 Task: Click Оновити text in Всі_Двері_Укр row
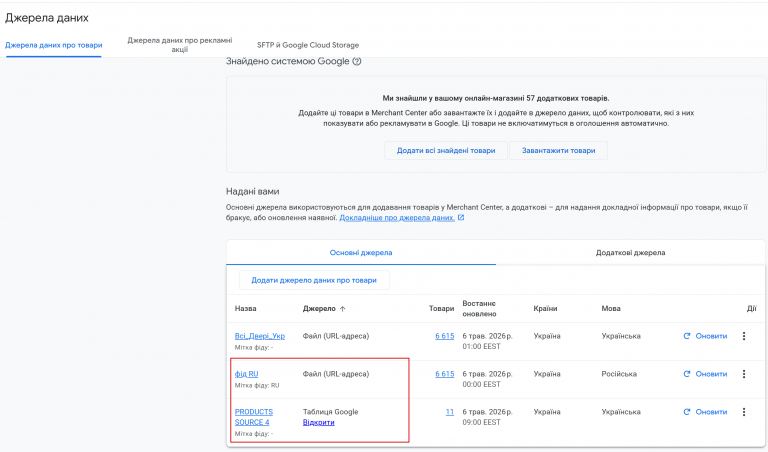(x=711, y=336)
